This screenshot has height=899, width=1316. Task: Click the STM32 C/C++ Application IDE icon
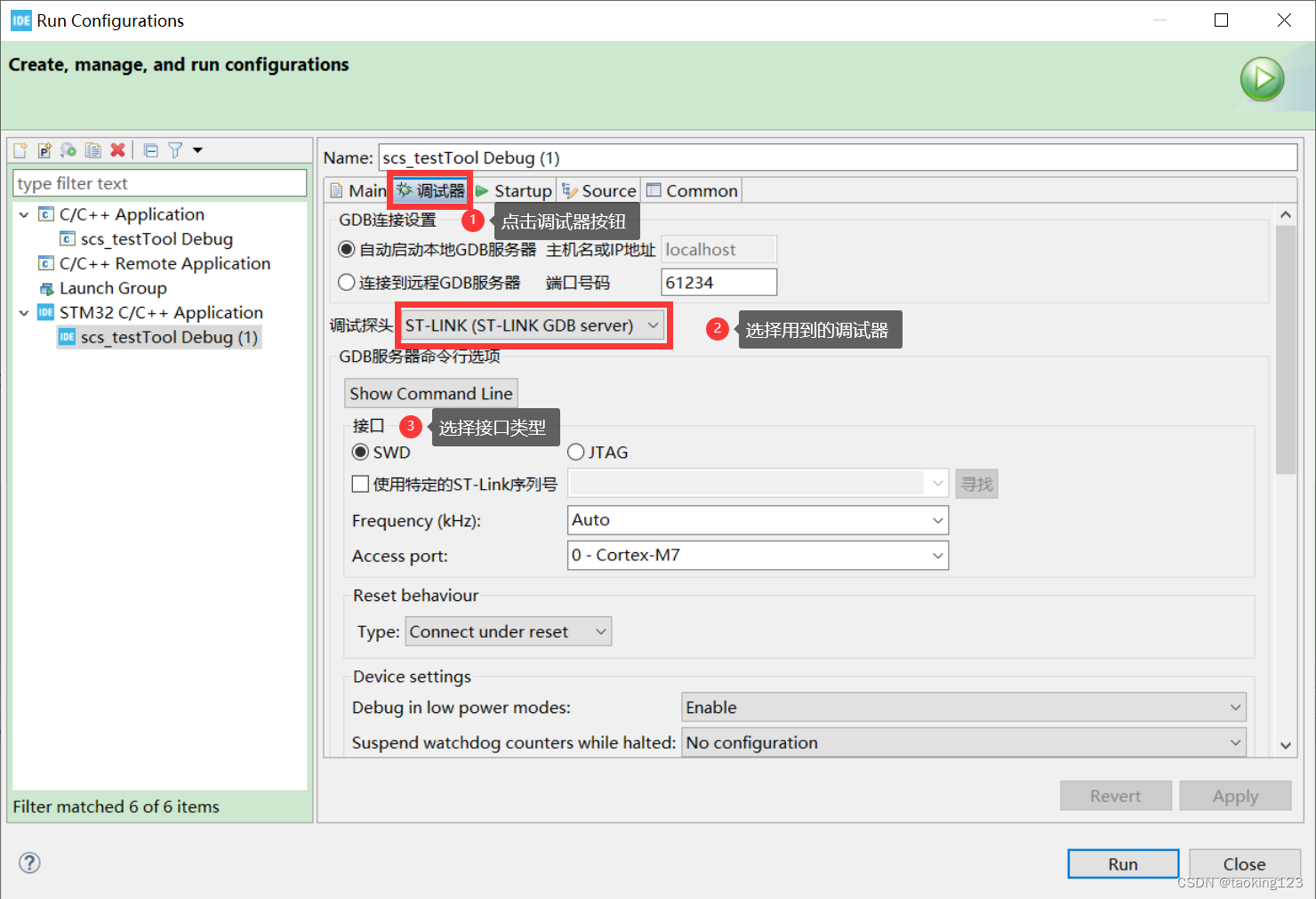tap(46, 312)
